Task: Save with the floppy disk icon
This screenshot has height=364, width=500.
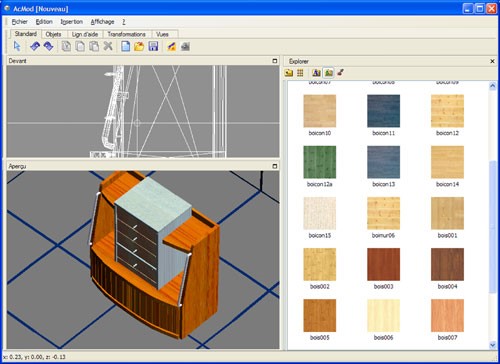Action: tap(153, 46)
